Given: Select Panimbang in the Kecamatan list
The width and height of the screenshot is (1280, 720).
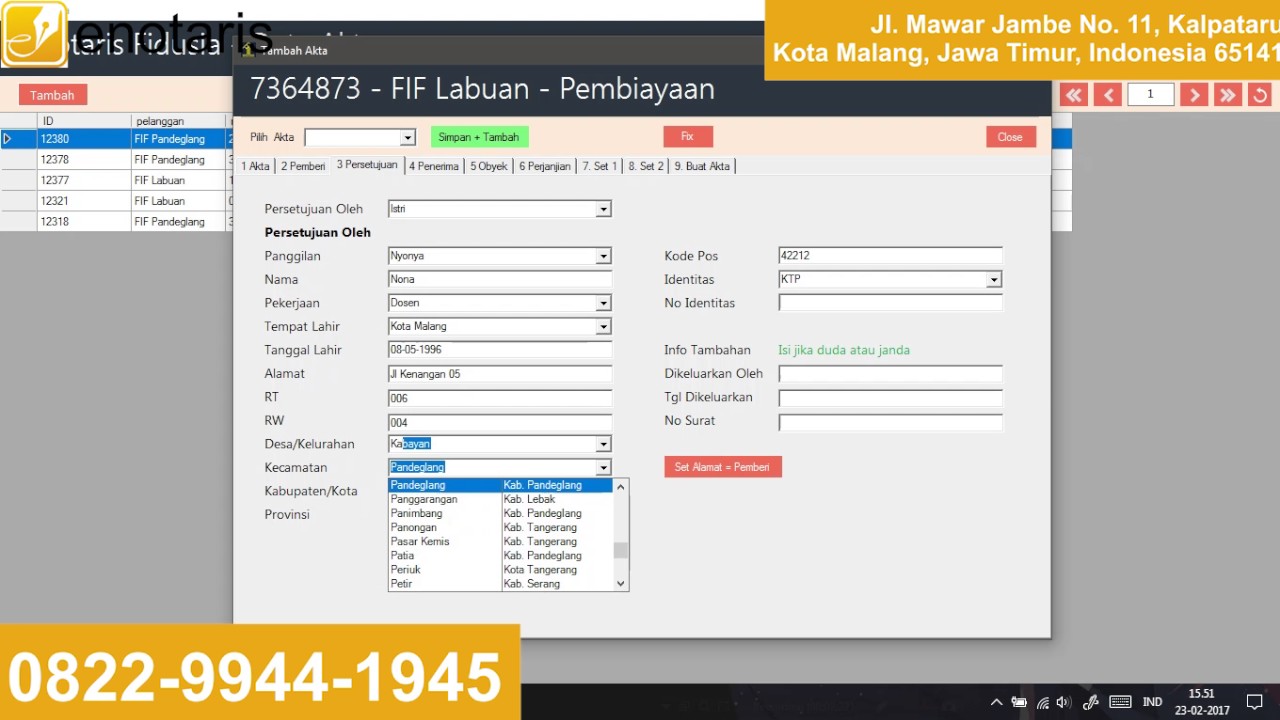Looking at the screenshot, I should click(501, 513).
